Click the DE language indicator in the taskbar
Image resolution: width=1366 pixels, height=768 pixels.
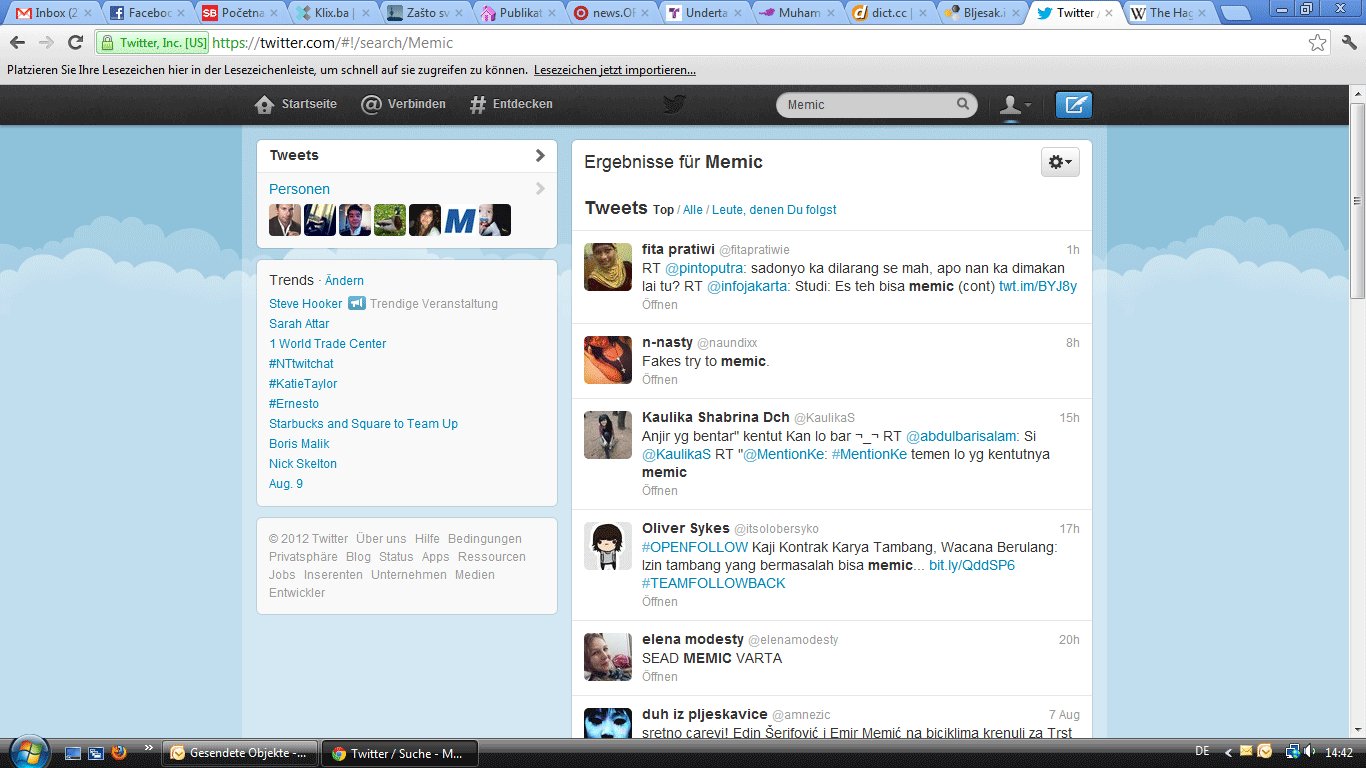[x=1203, y=751]
